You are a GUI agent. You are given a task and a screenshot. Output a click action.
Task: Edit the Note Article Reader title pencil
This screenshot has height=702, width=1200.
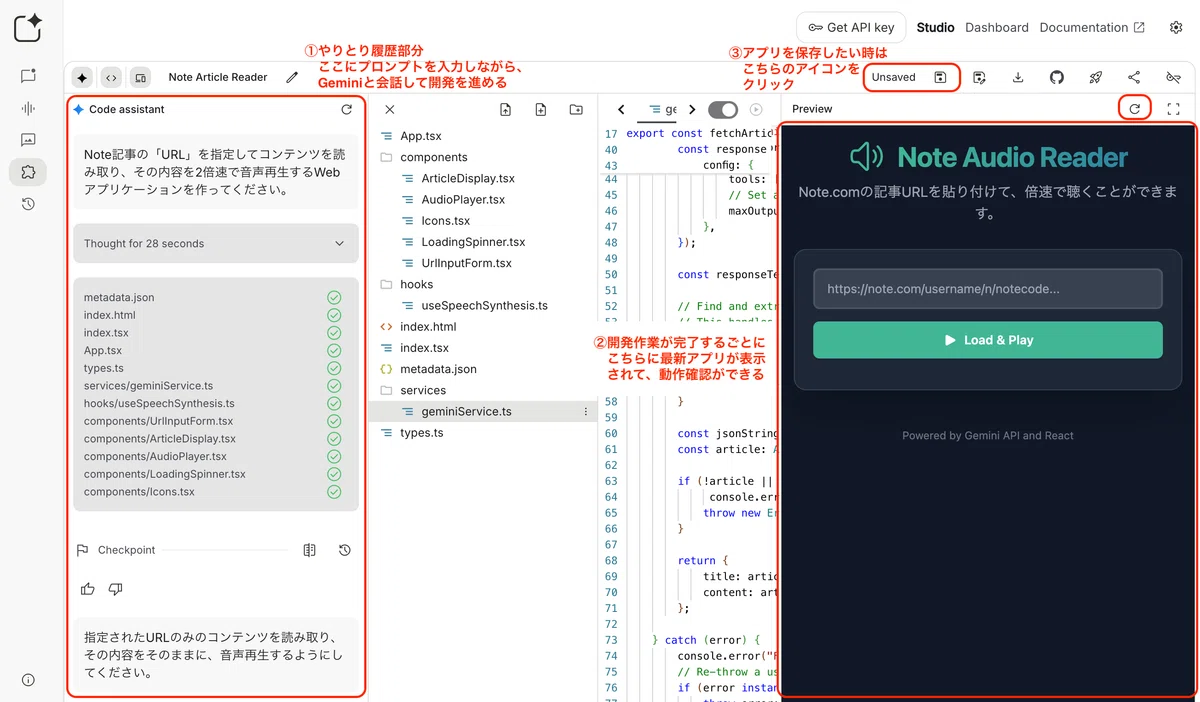[x=292, y=77]
